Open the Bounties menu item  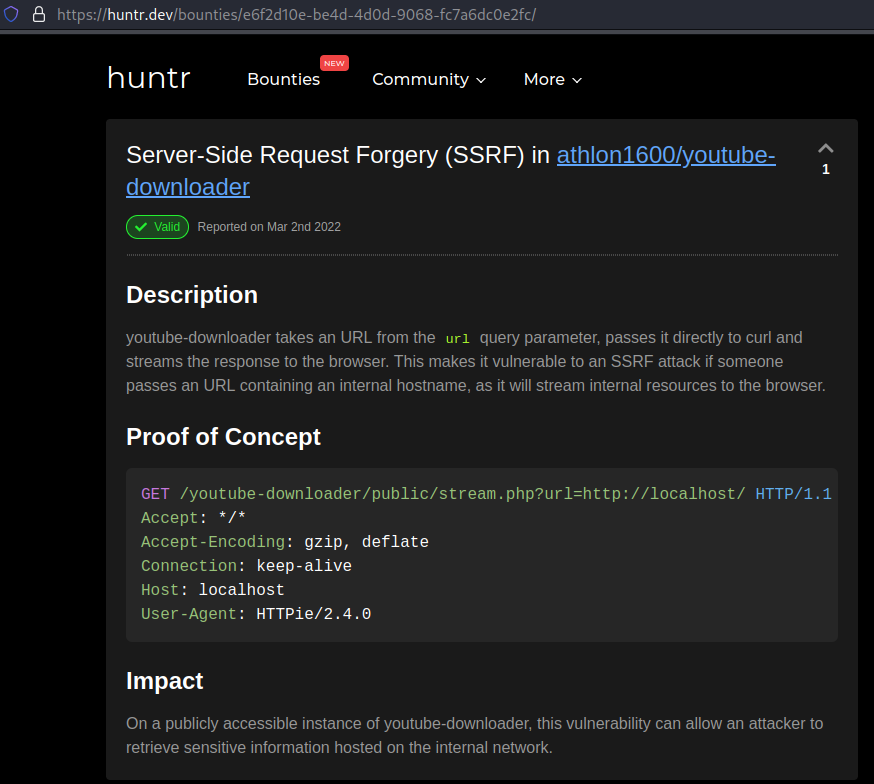point(284,79)
